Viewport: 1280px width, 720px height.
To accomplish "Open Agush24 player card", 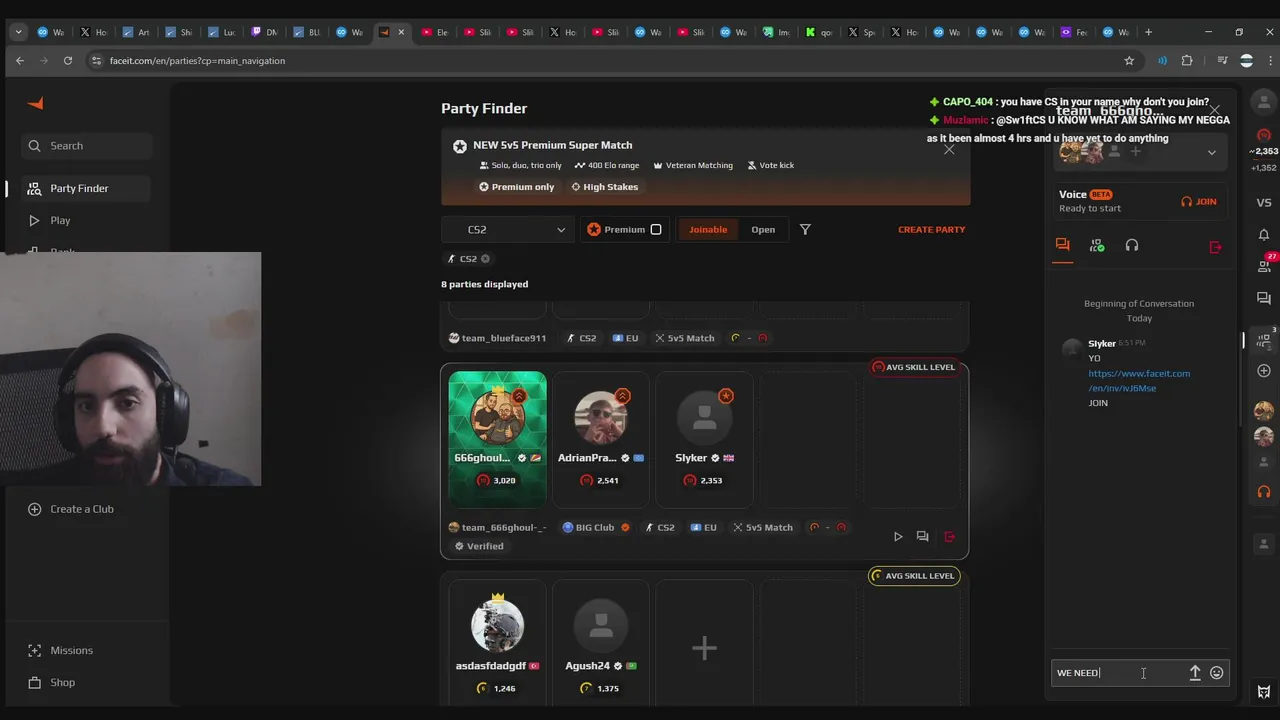I will click(601, 645).
